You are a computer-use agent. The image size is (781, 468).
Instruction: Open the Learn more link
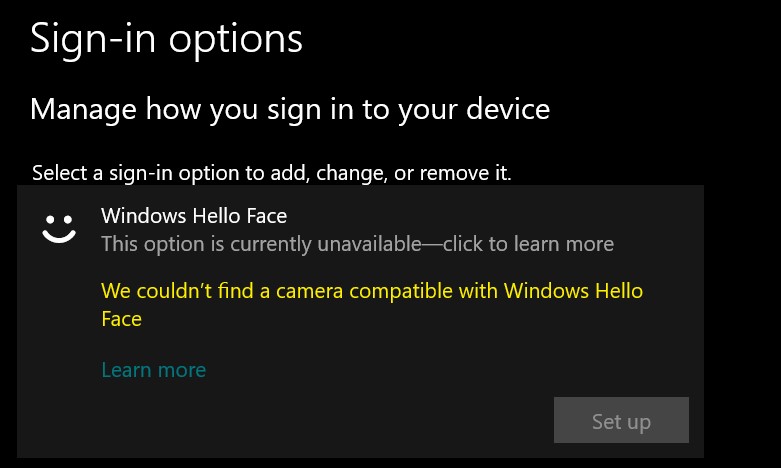(153, 370)
